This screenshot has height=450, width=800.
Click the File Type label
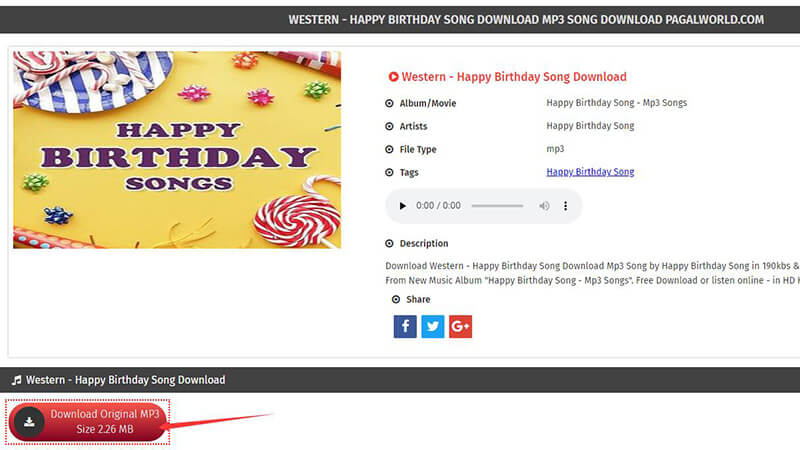418,149
